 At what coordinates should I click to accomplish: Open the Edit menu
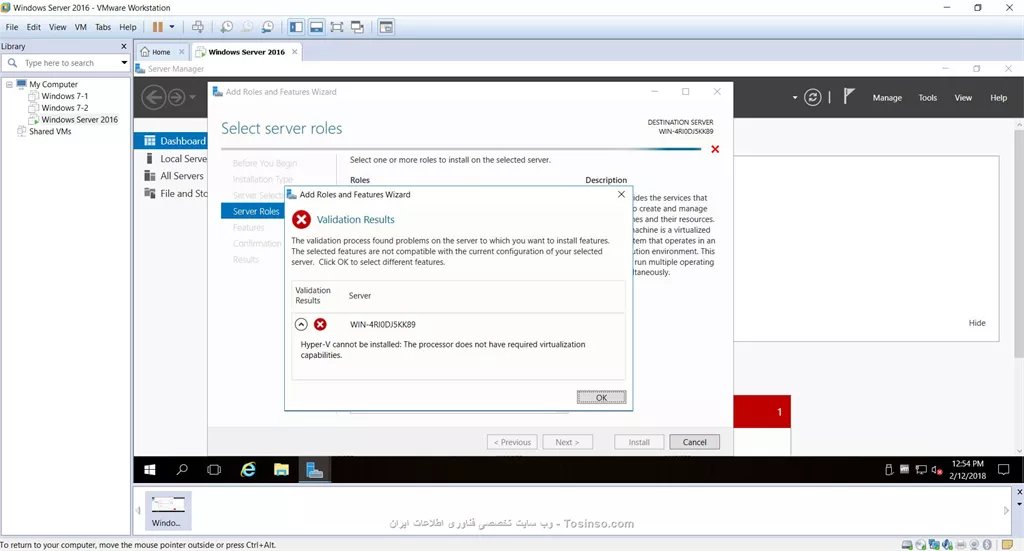tap(33, 27)
